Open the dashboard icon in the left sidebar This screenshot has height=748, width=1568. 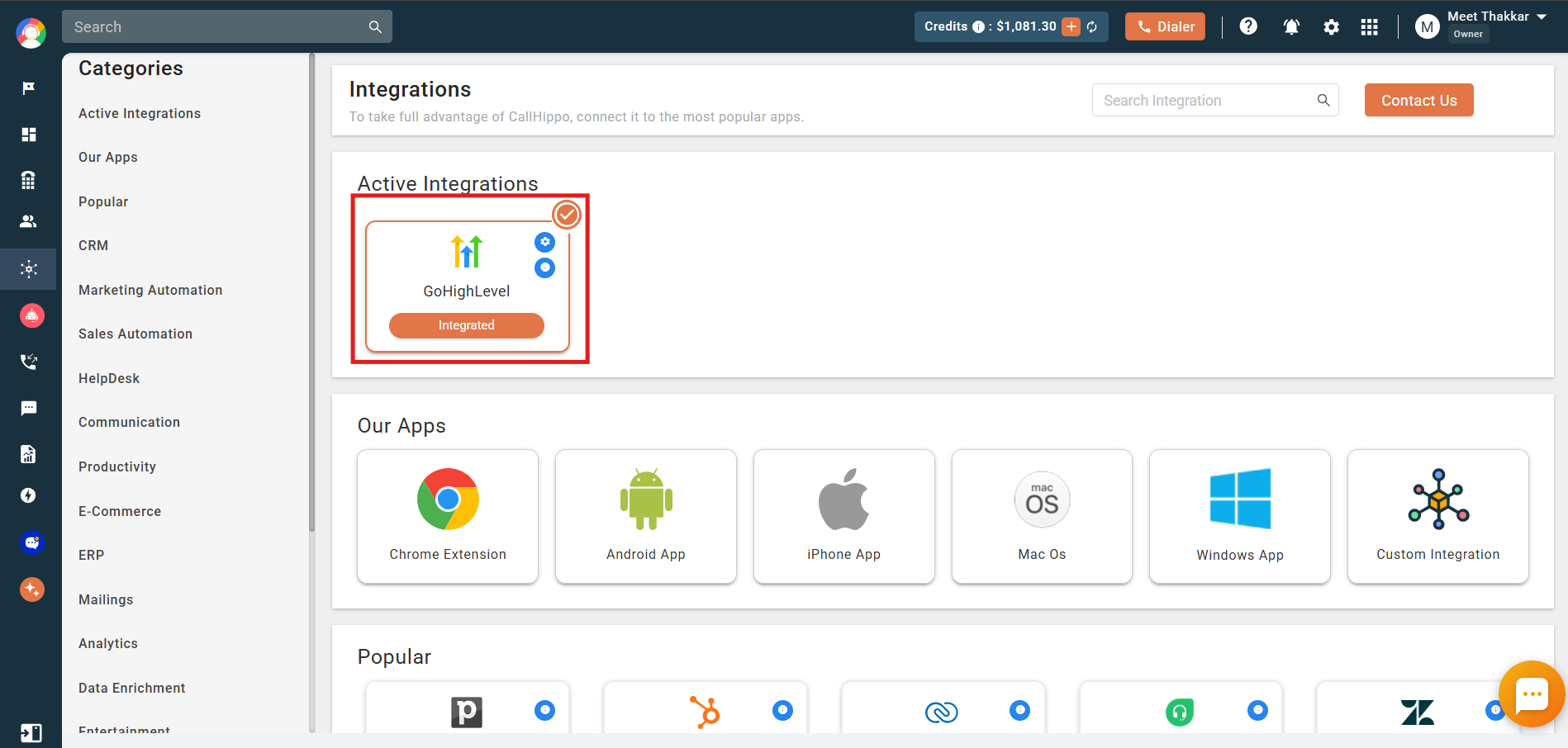pyautogui.click(x=29, y=134)
